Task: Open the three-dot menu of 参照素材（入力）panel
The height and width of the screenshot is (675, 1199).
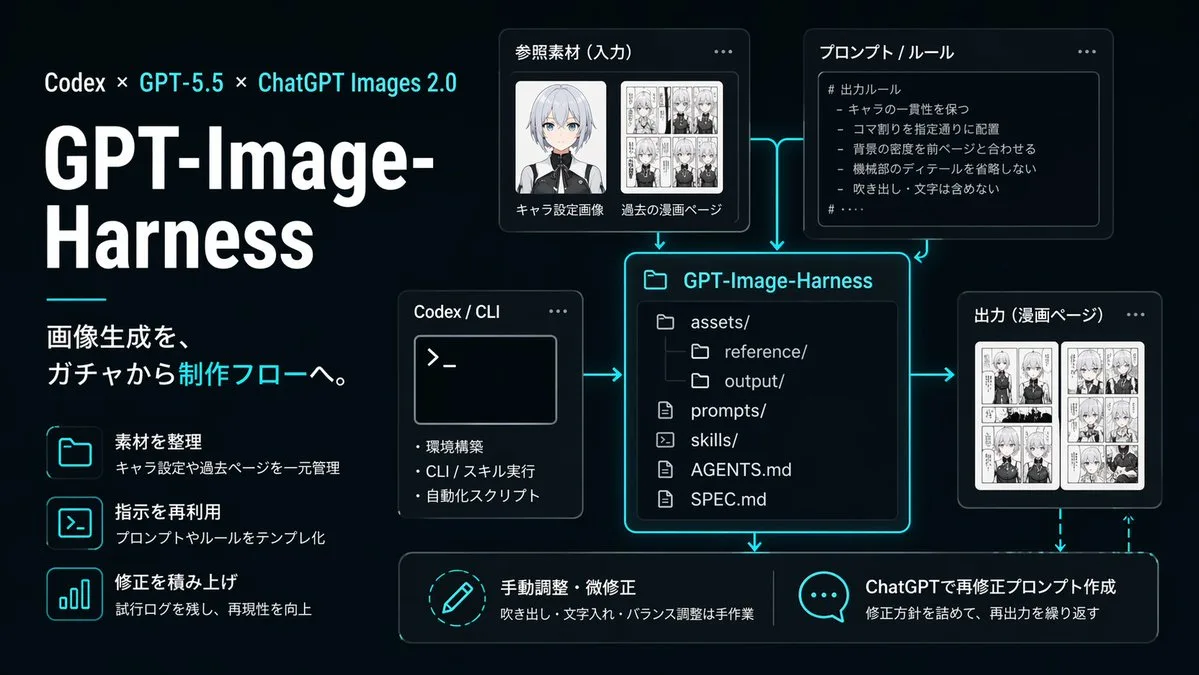Action: pyautogui.click(x=723, y=52)
